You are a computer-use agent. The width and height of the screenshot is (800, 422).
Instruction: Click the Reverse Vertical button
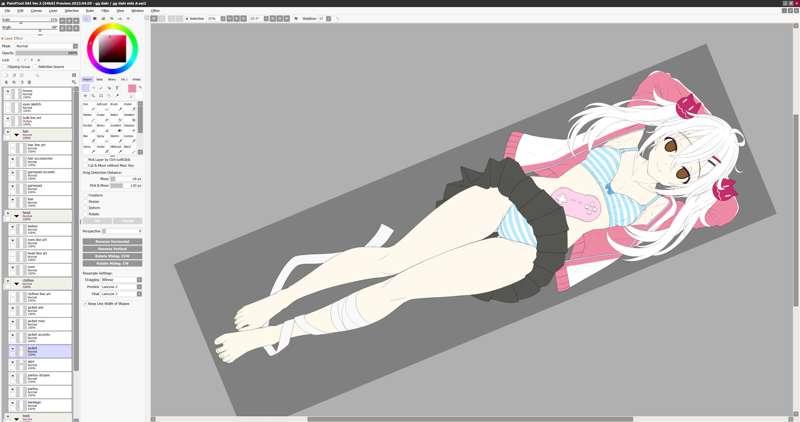pyautogui.click(x=112, y=249)
